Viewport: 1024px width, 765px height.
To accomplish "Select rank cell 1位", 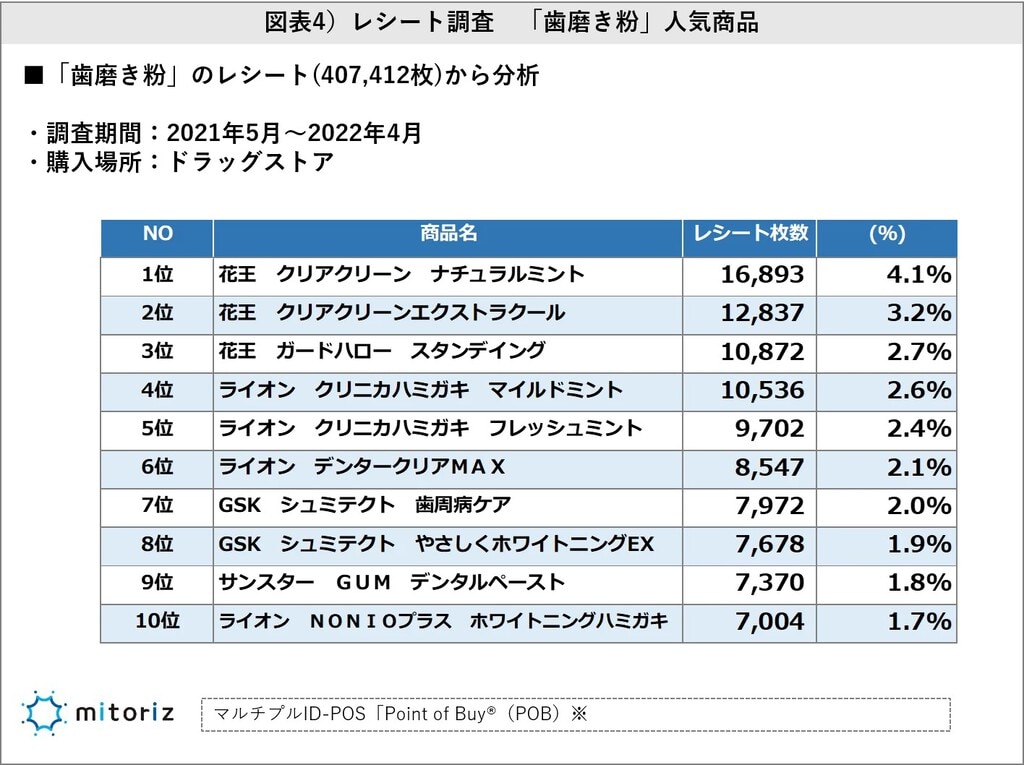I will tap(157, 274).
